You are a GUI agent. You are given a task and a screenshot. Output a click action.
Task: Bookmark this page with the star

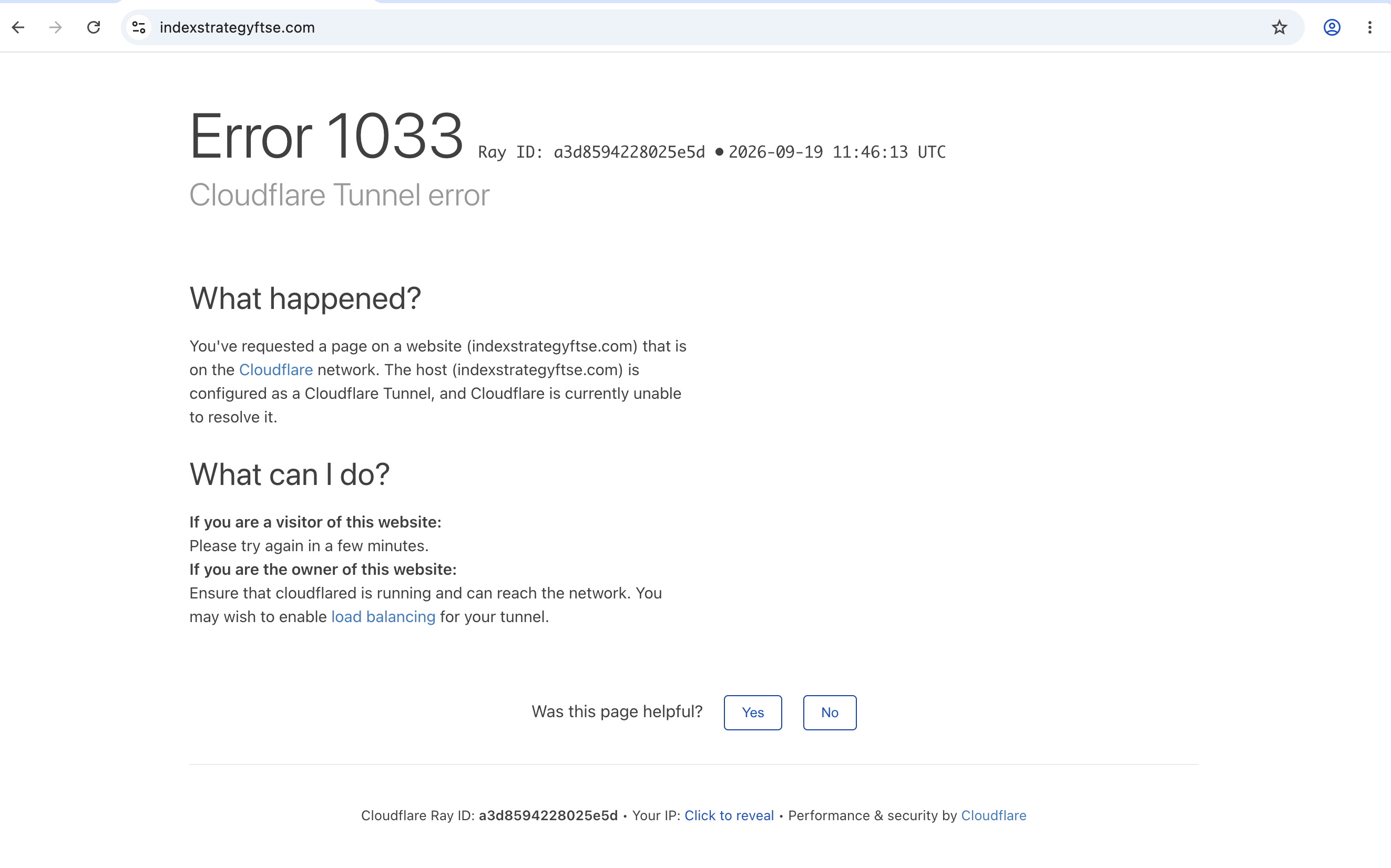1280,27
